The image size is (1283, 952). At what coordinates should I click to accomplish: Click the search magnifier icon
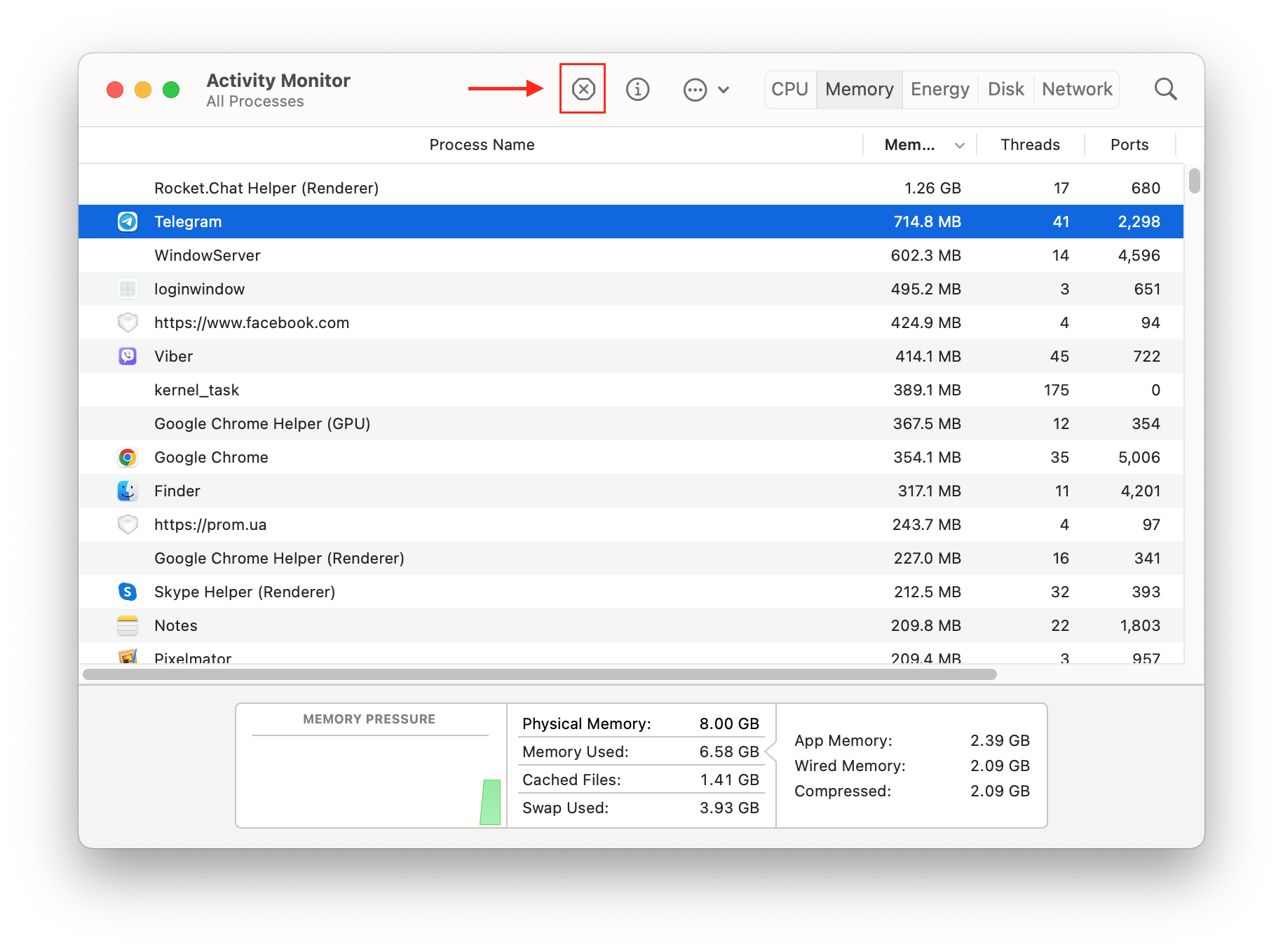pyautogui.click(x=1165, y=89)
